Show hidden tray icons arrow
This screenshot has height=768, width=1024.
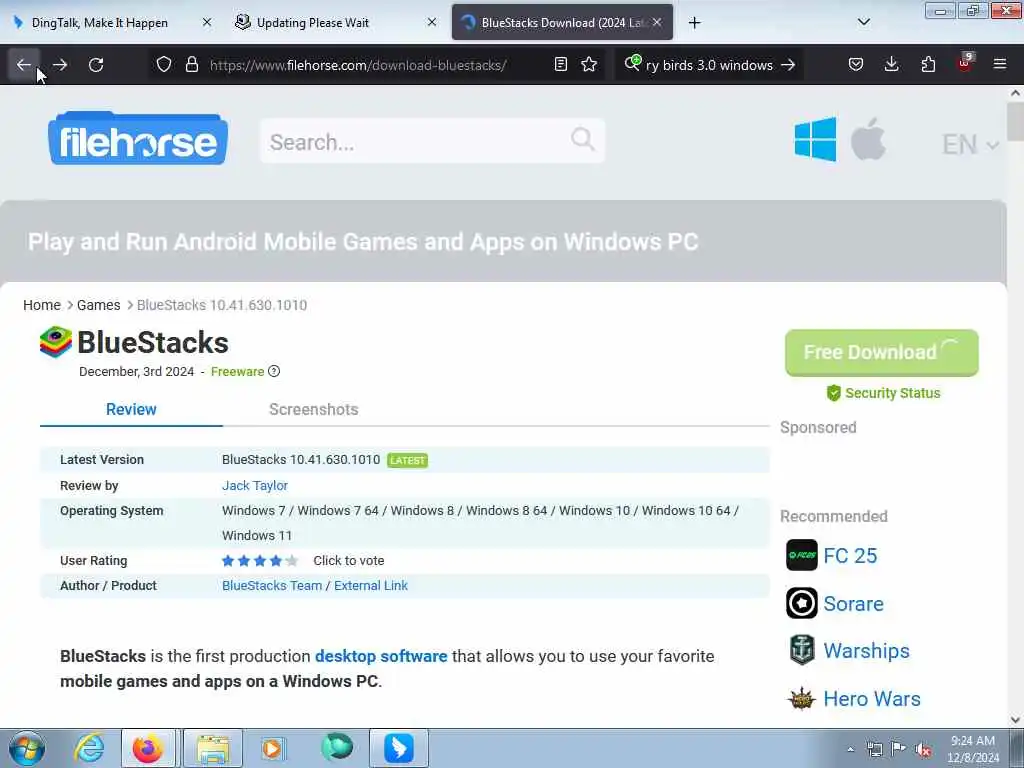click(850, 749)
